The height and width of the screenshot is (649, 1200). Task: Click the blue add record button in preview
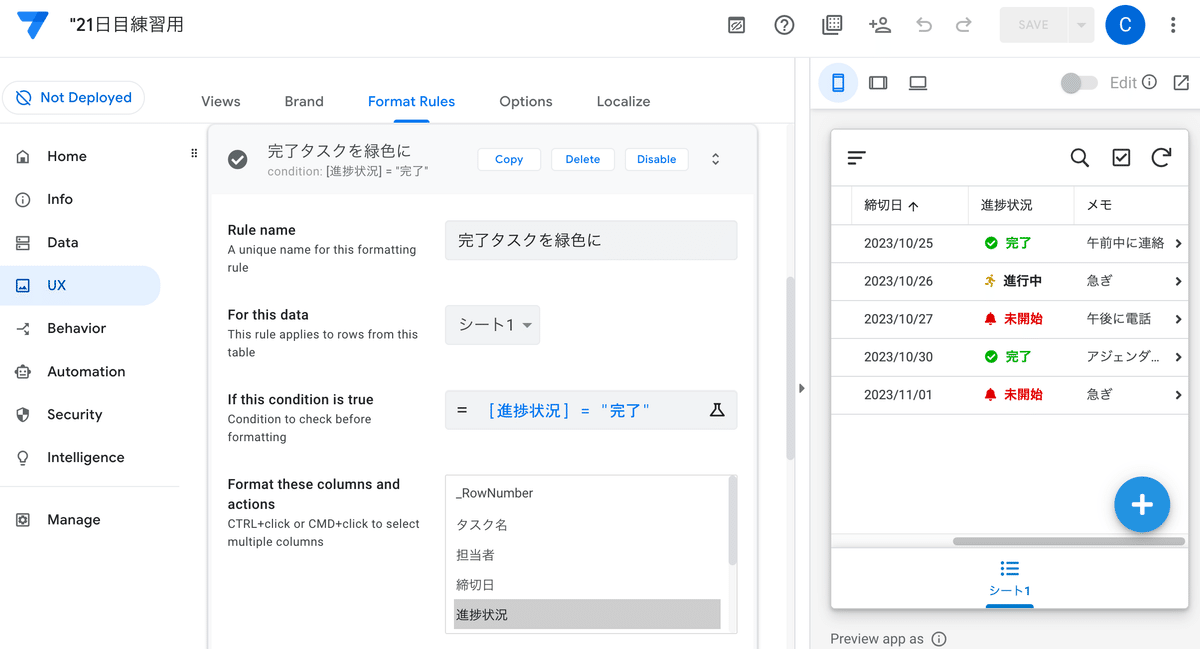click(x=1142, y=505)
